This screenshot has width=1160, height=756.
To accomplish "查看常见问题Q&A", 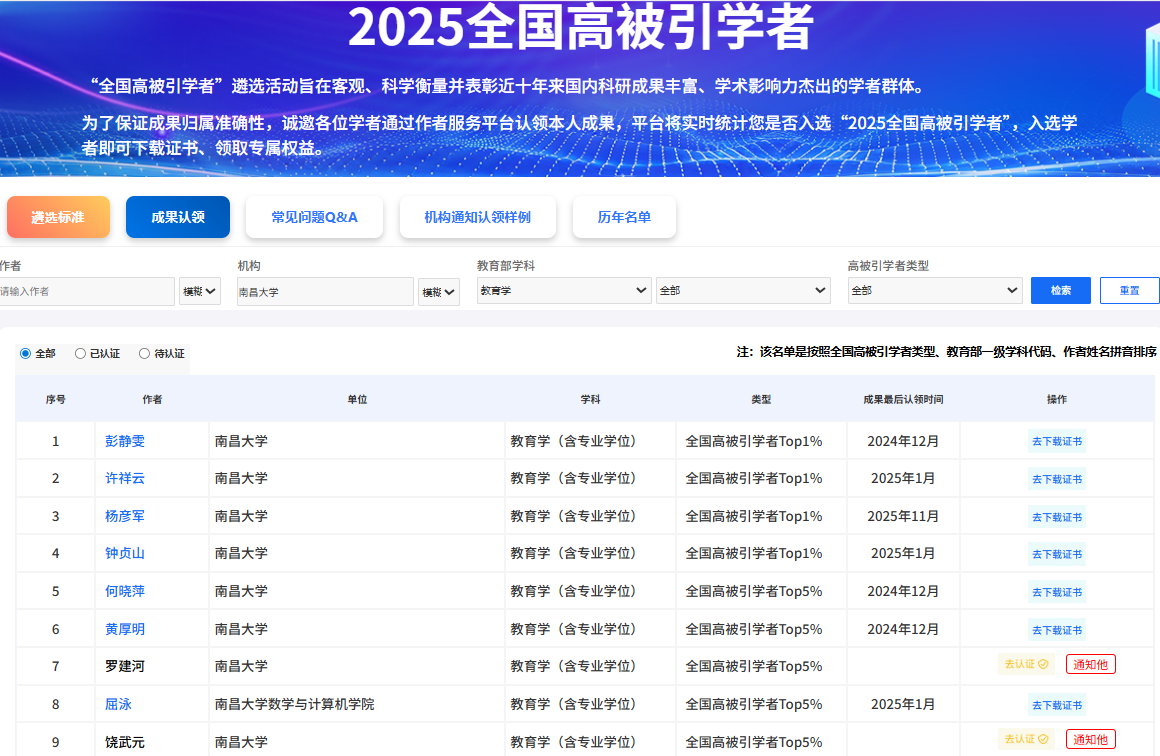I will (314, 216).
